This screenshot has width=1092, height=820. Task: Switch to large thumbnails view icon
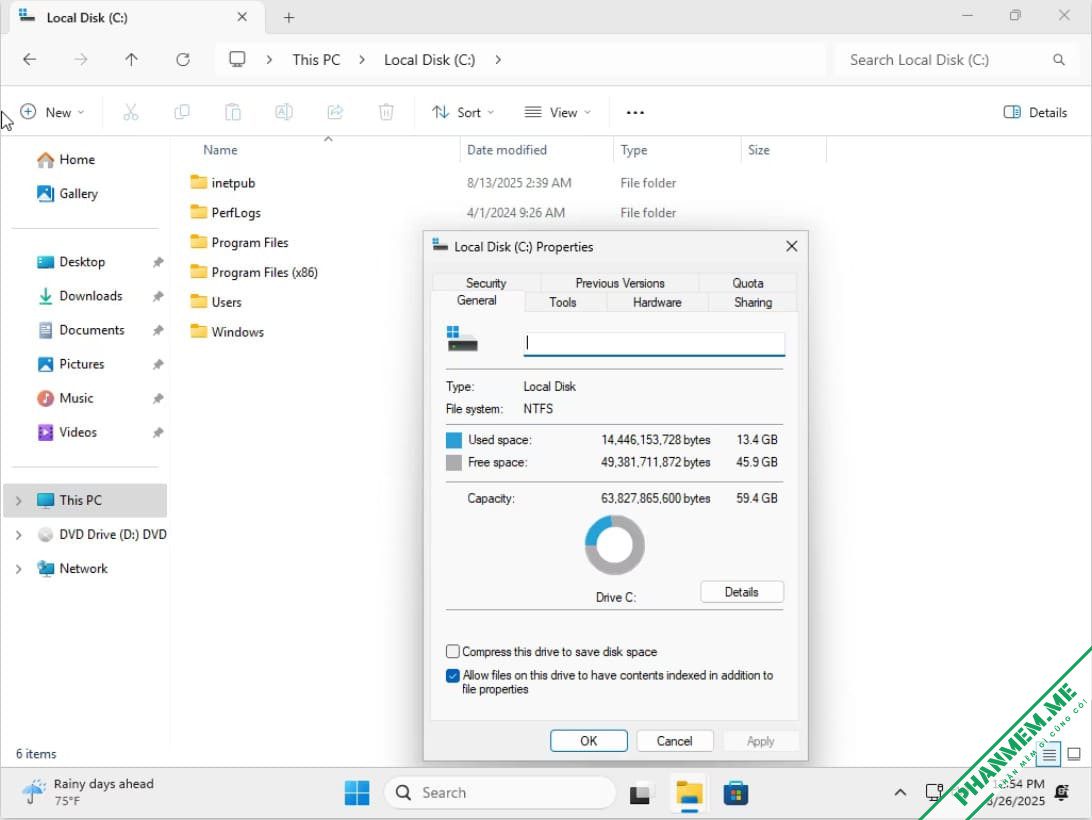(1074, 754)
